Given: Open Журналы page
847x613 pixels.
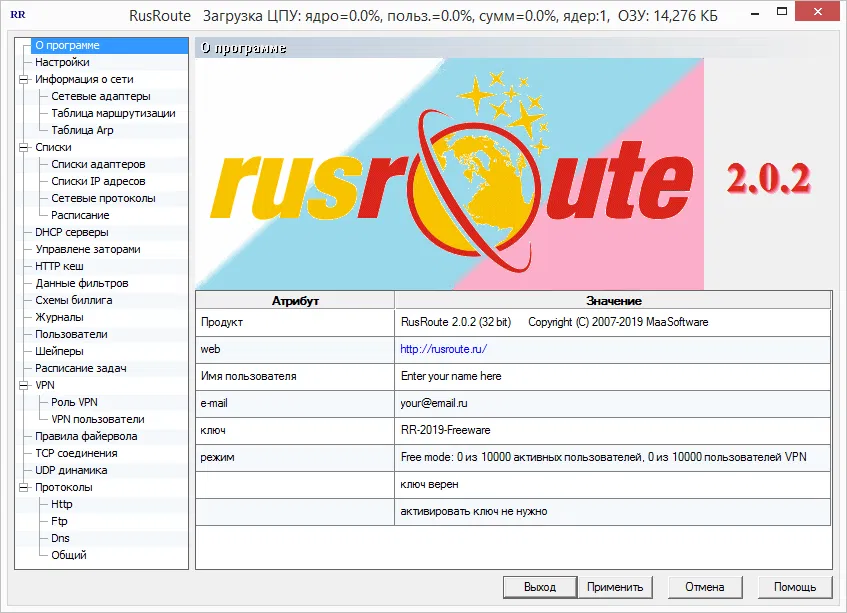Looking at the screenshot, I should 59,318.
